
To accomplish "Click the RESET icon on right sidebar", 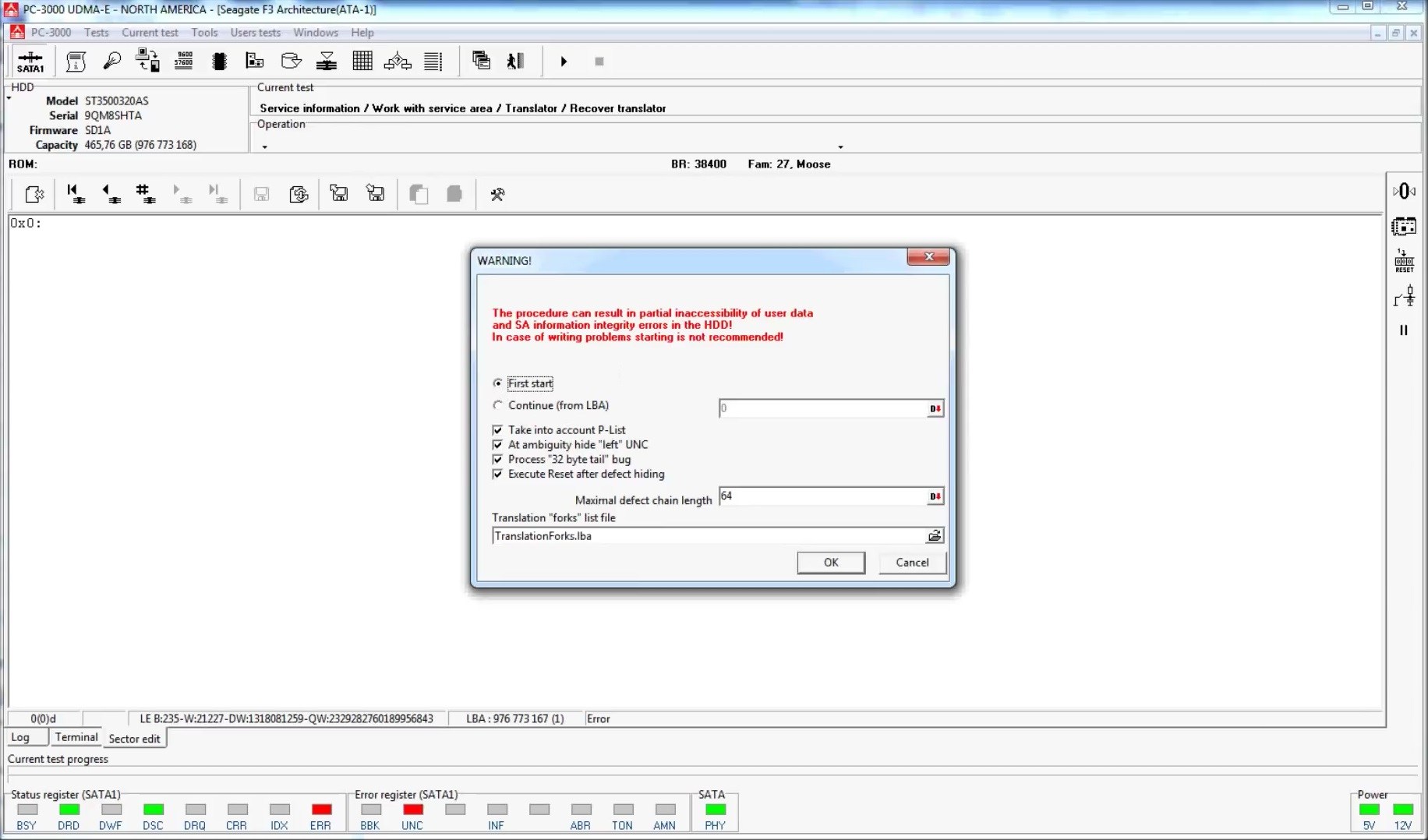I will click(x=1404, y=261).
